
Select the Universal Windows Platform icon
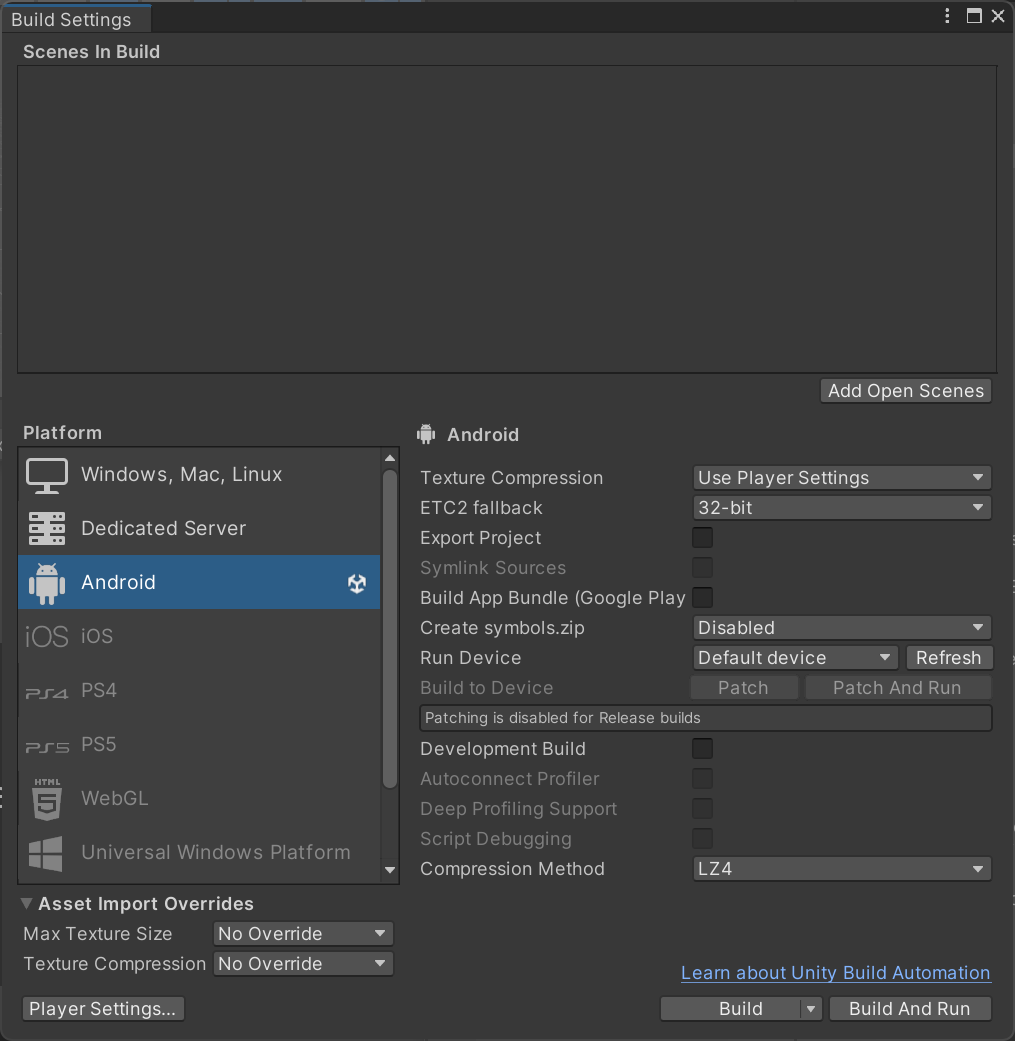click(x=47, y=853)
